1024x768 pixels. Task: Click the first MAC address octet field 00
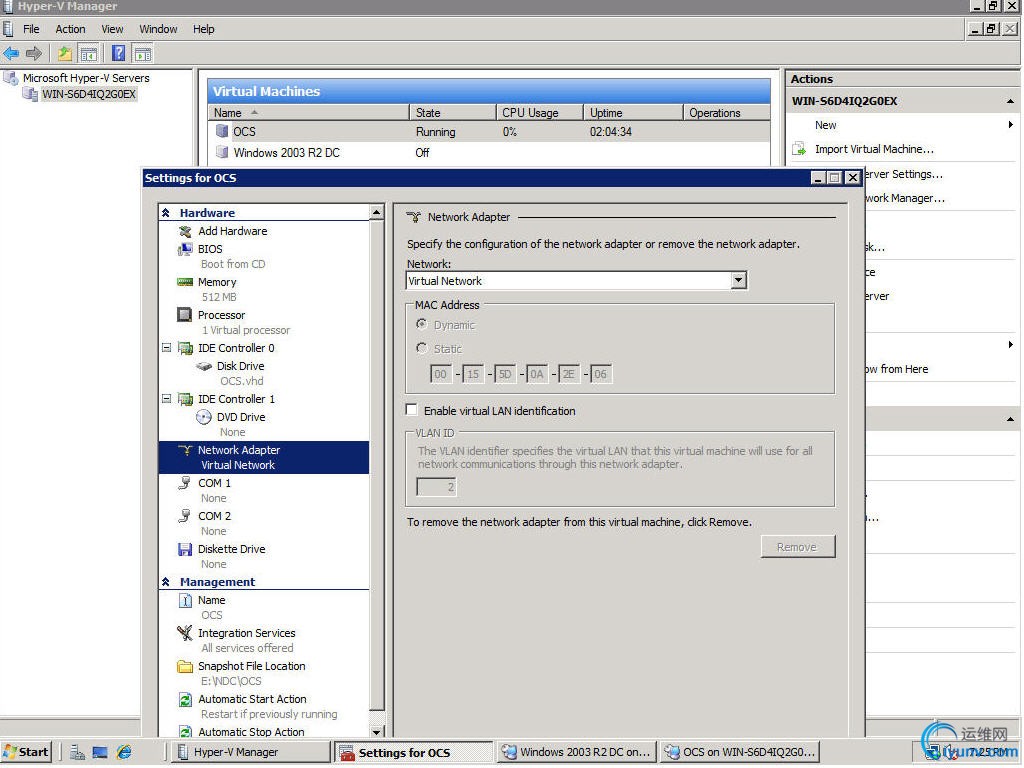440,374
